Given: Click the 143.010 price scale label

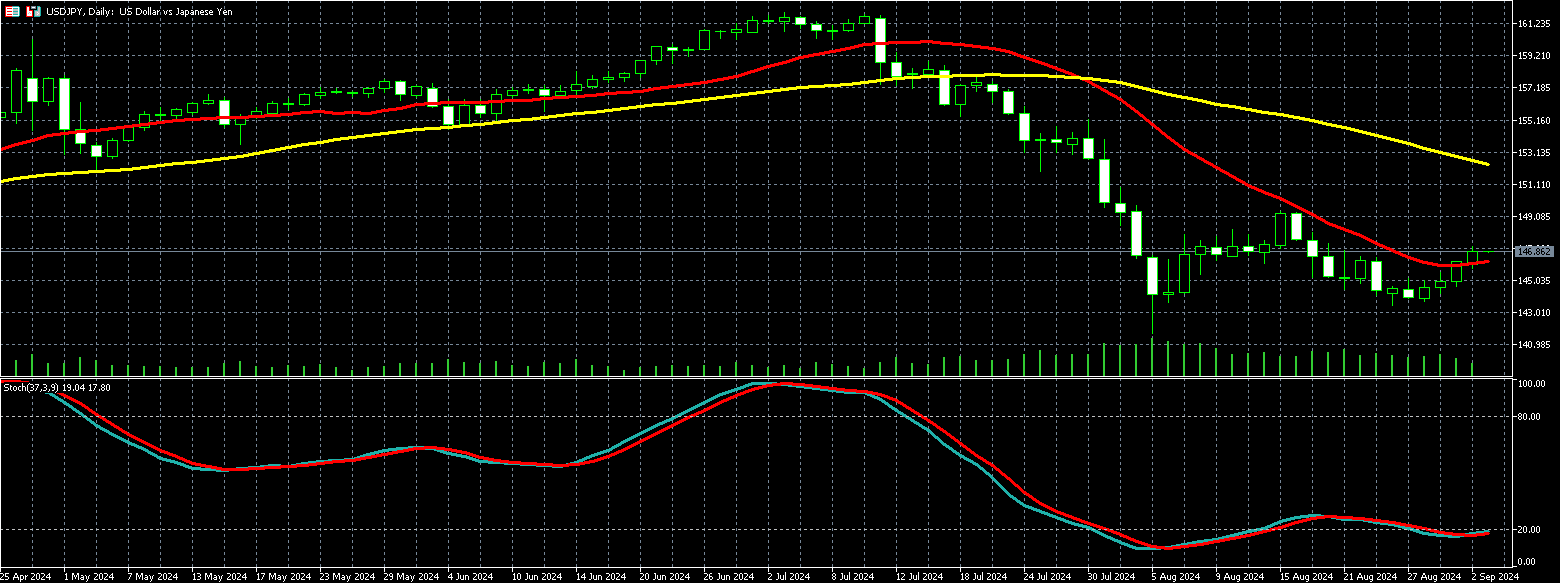Looking at the screenshot, I should click(x=1533, y=313).
